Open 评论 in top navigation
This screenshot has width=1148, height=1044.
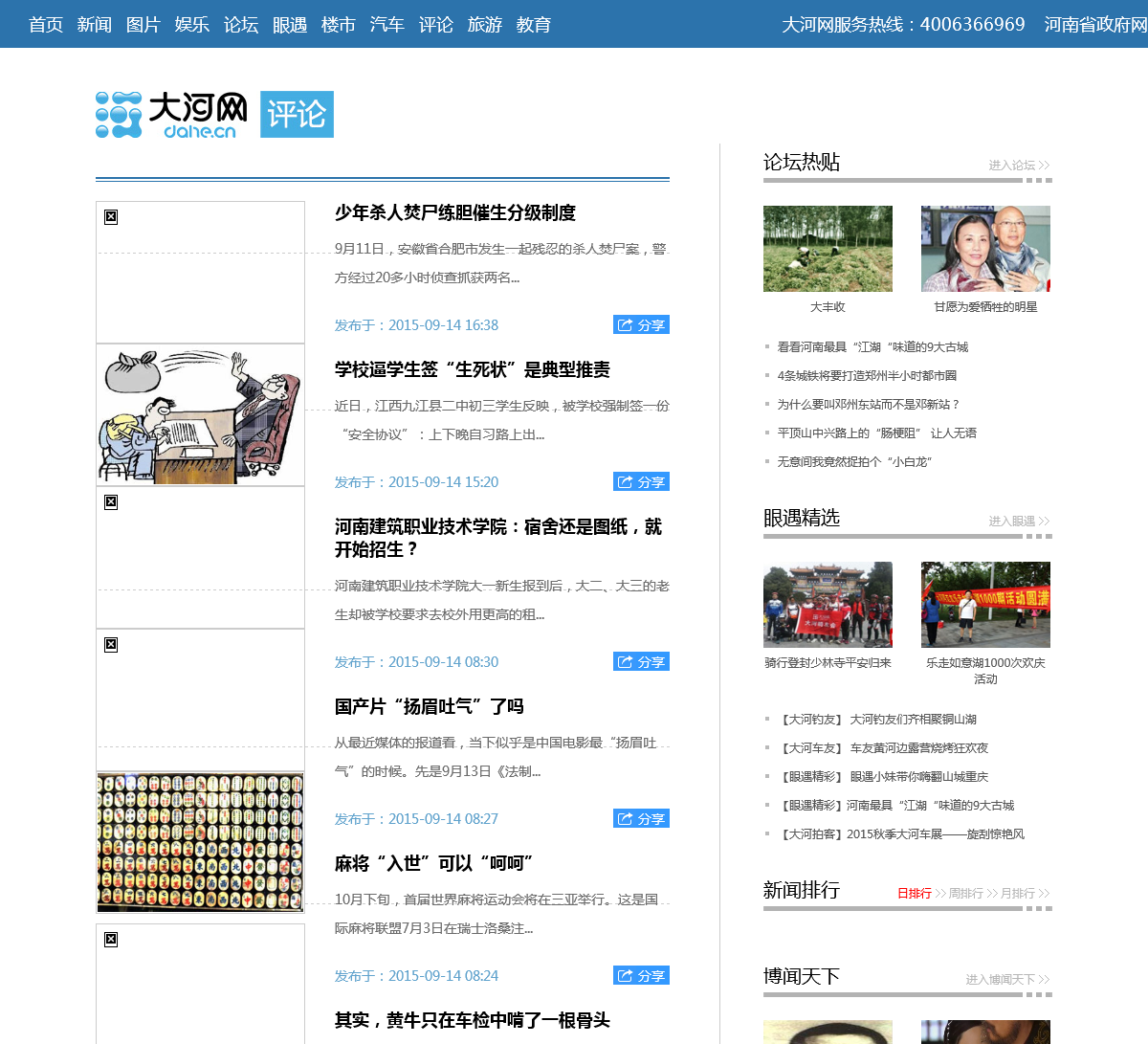pos(436,25)
